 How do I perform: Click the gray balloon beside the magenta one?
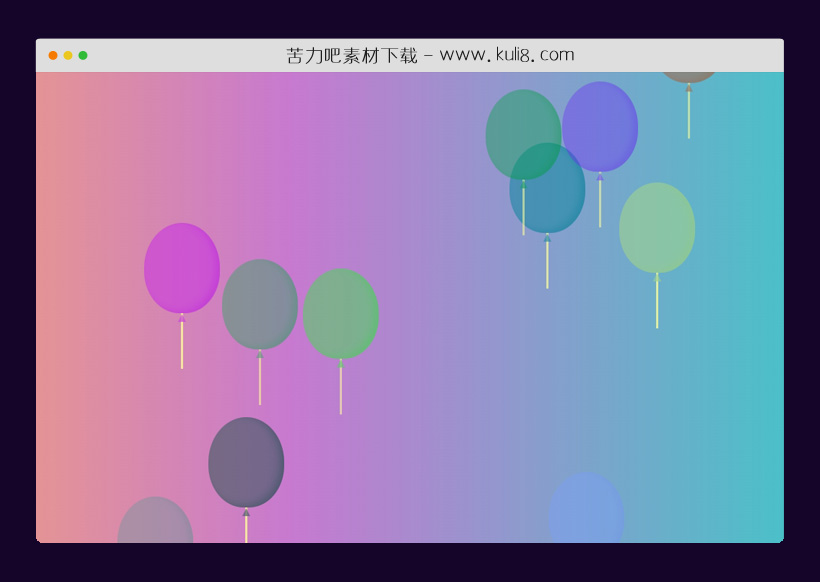259,304
